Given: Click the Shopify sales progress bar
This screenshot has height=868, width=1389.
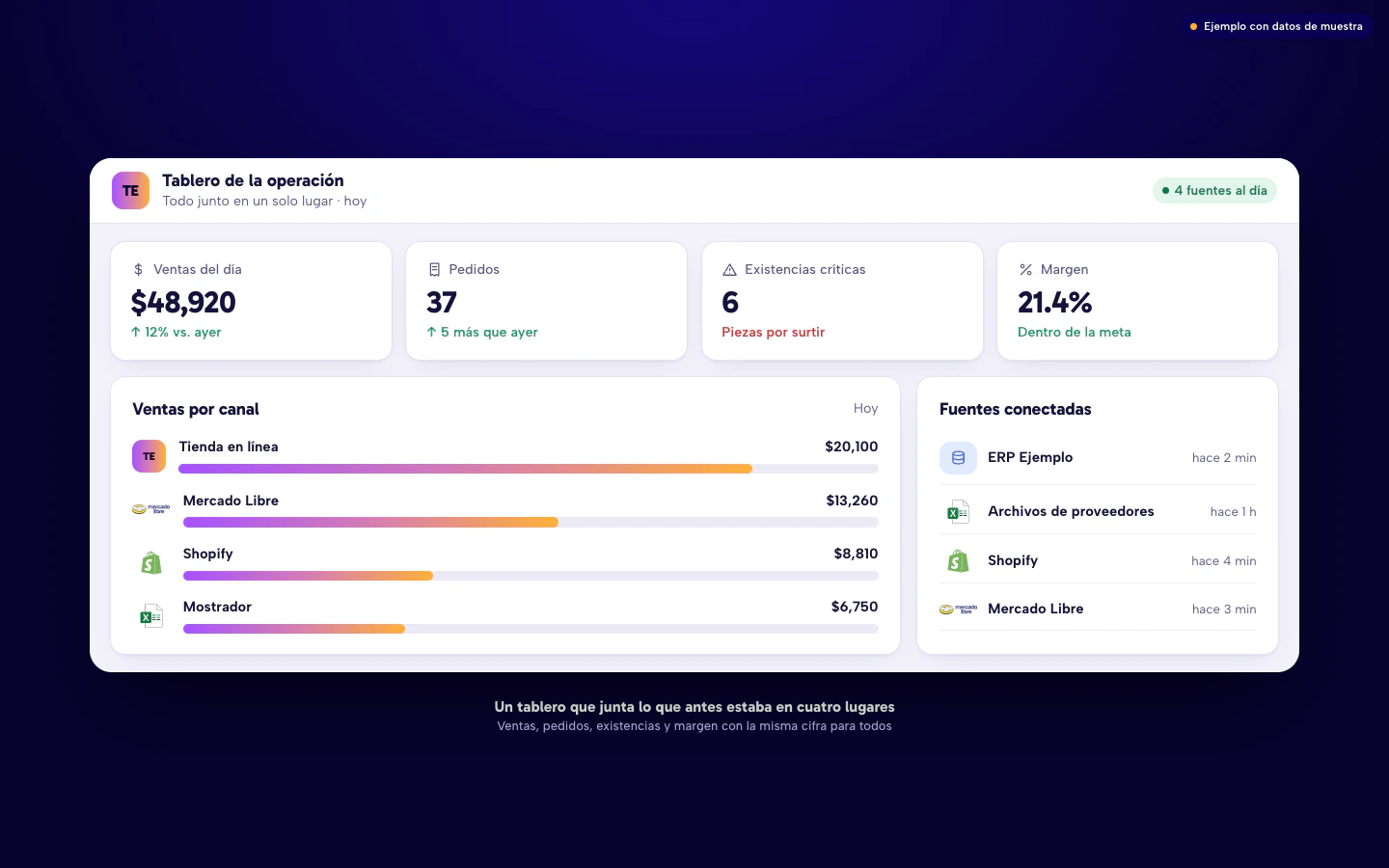Looking at the screenshot, I should (531, 576).
